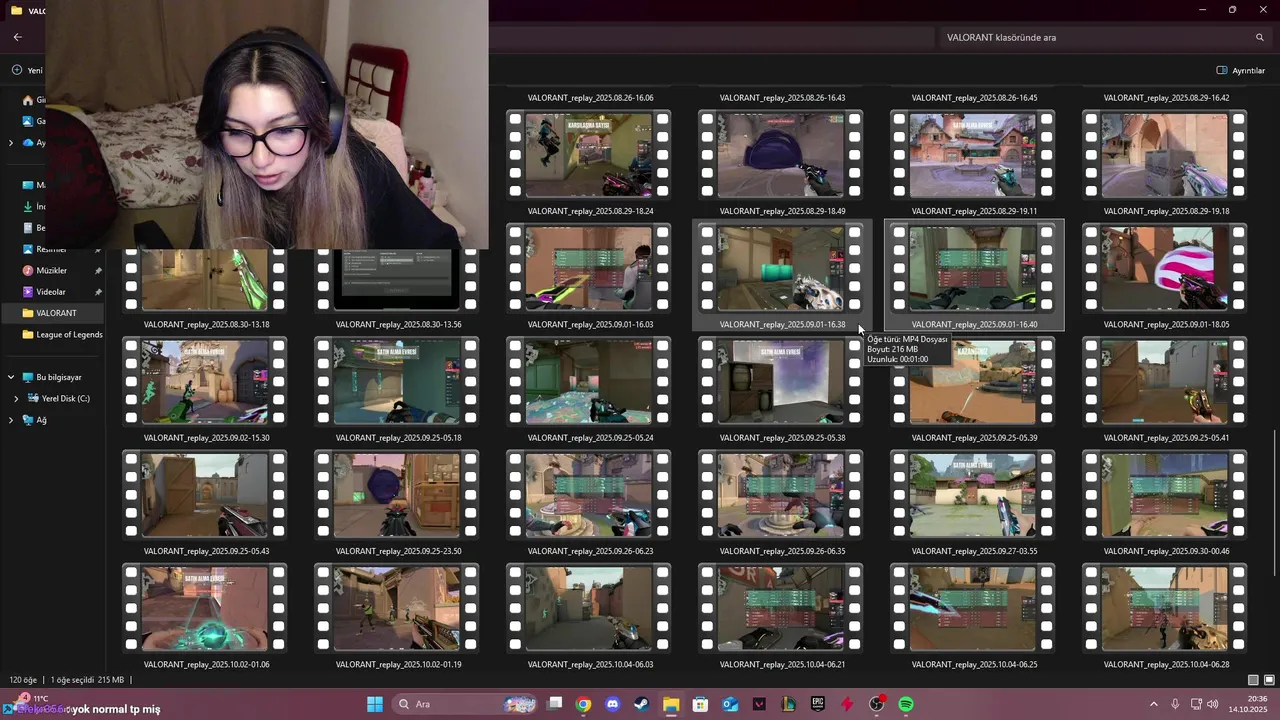1280x720 pixels.
Task: Select thumbnail of replay 2025.09.01-16.40
Action: (x=973, y=268)
